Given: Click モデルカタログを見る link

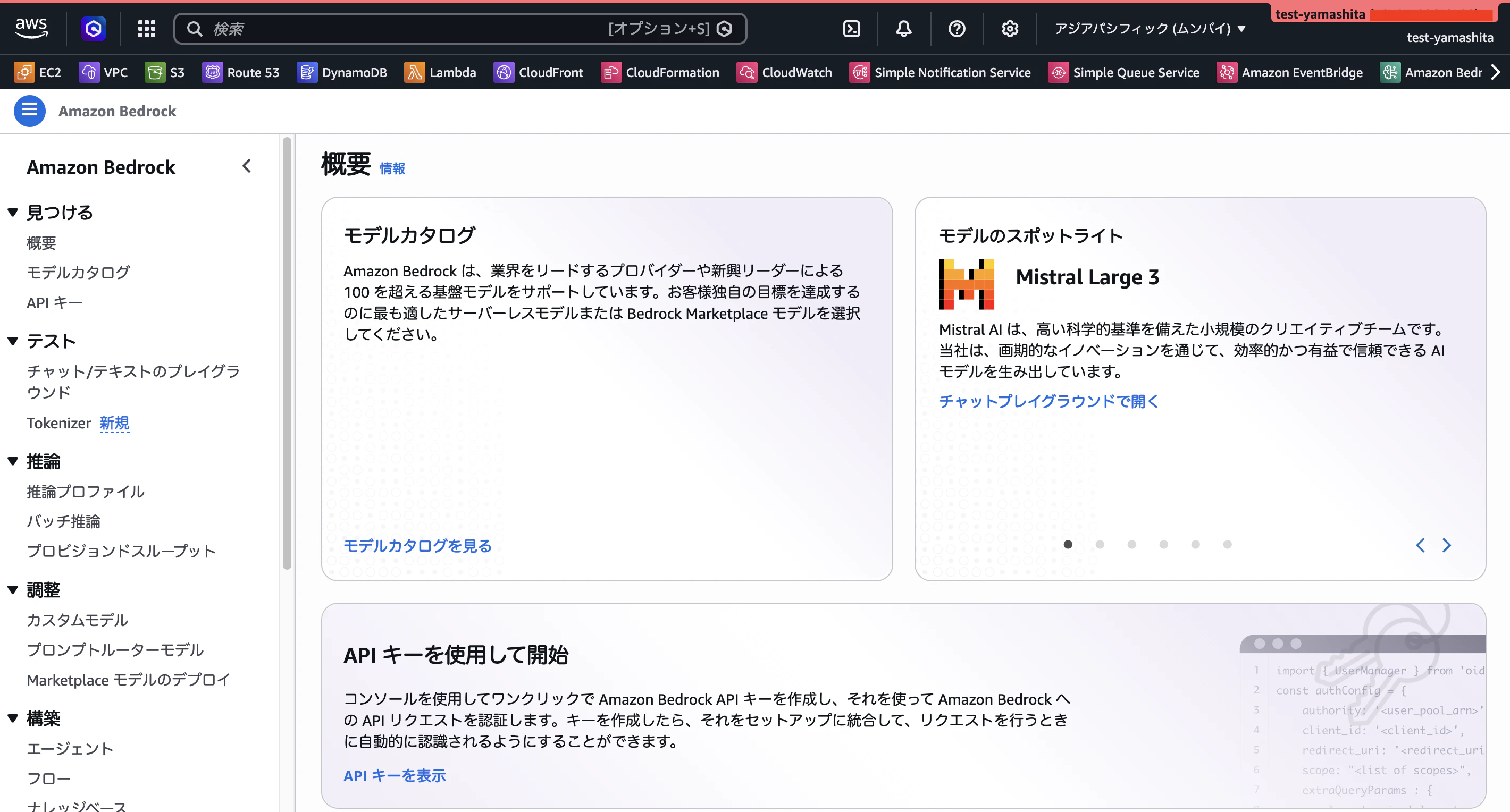Looking at the screenshot, I should [417, 546].
